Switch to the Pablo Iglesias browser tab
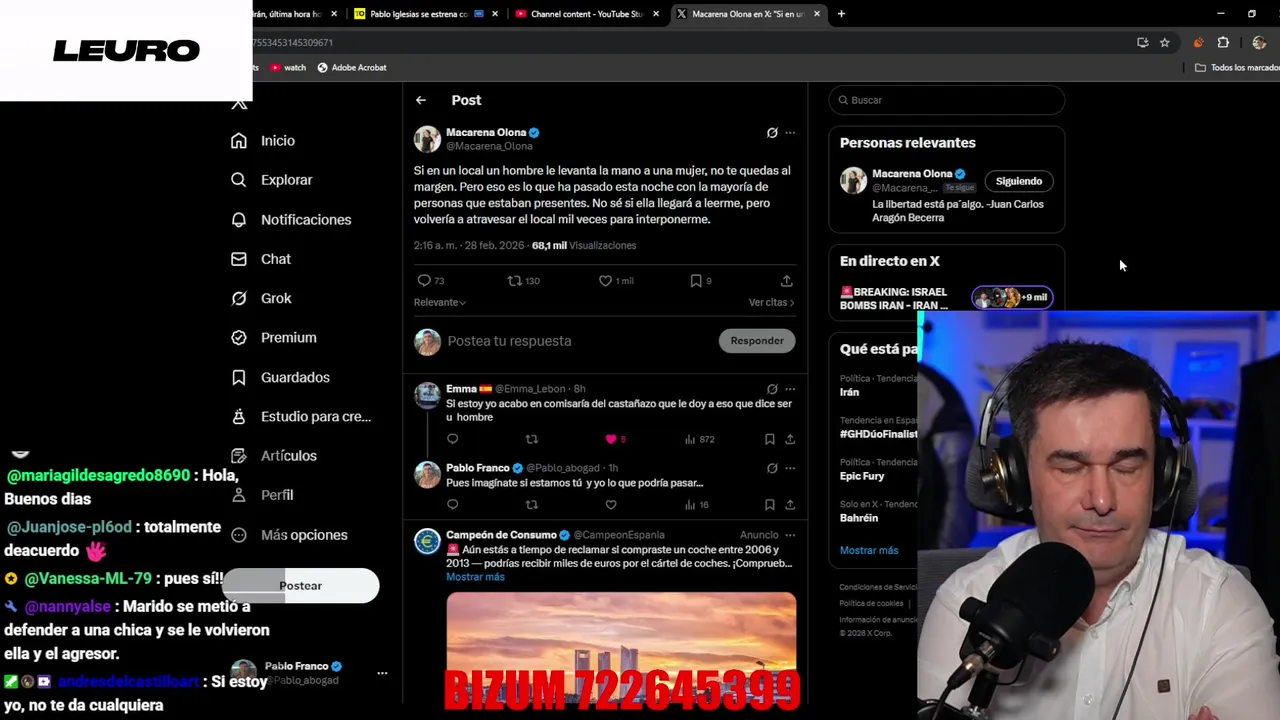 419,14
